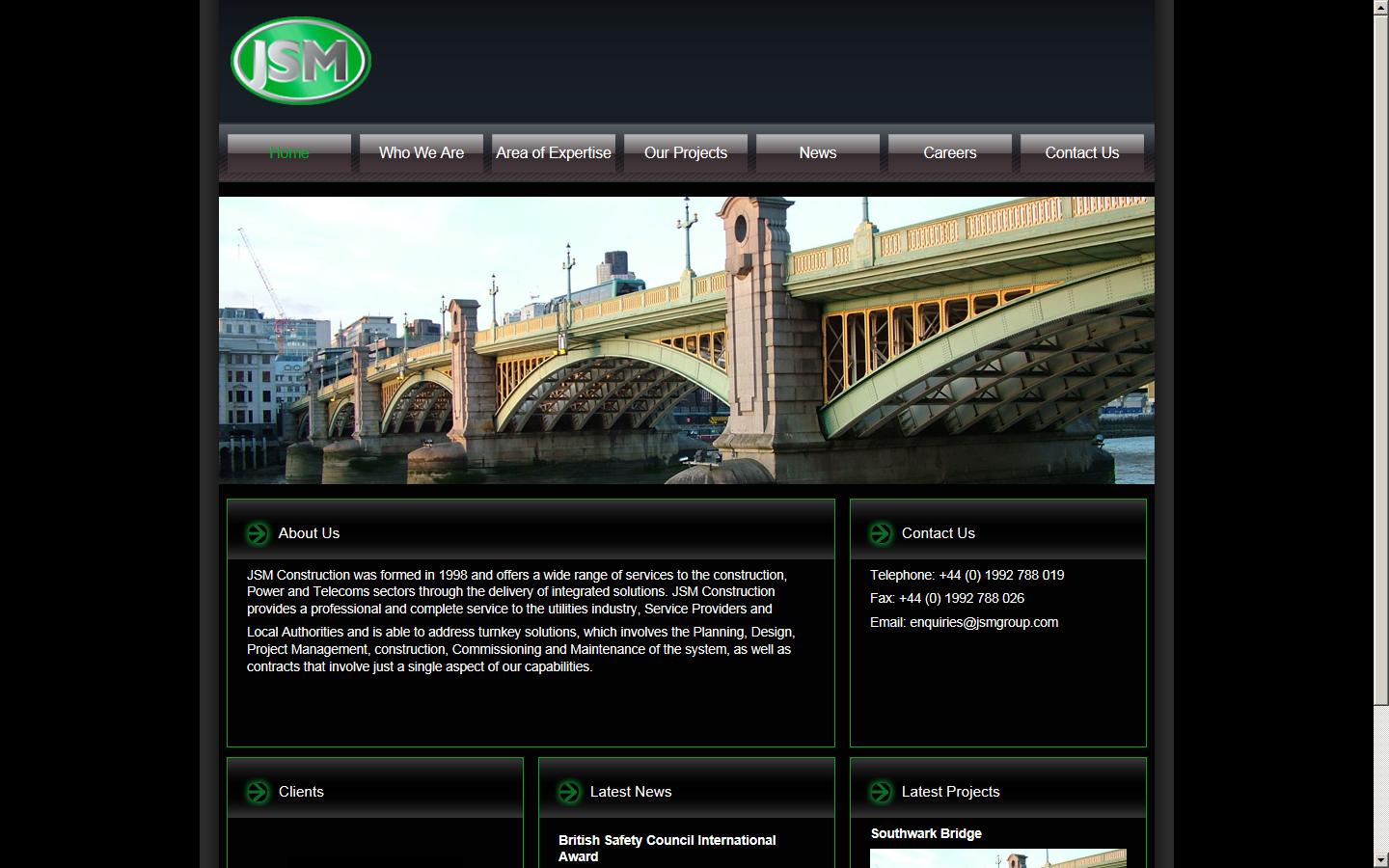Switch to the News tab
1389x868 pixels.
(x=818, y=152)
